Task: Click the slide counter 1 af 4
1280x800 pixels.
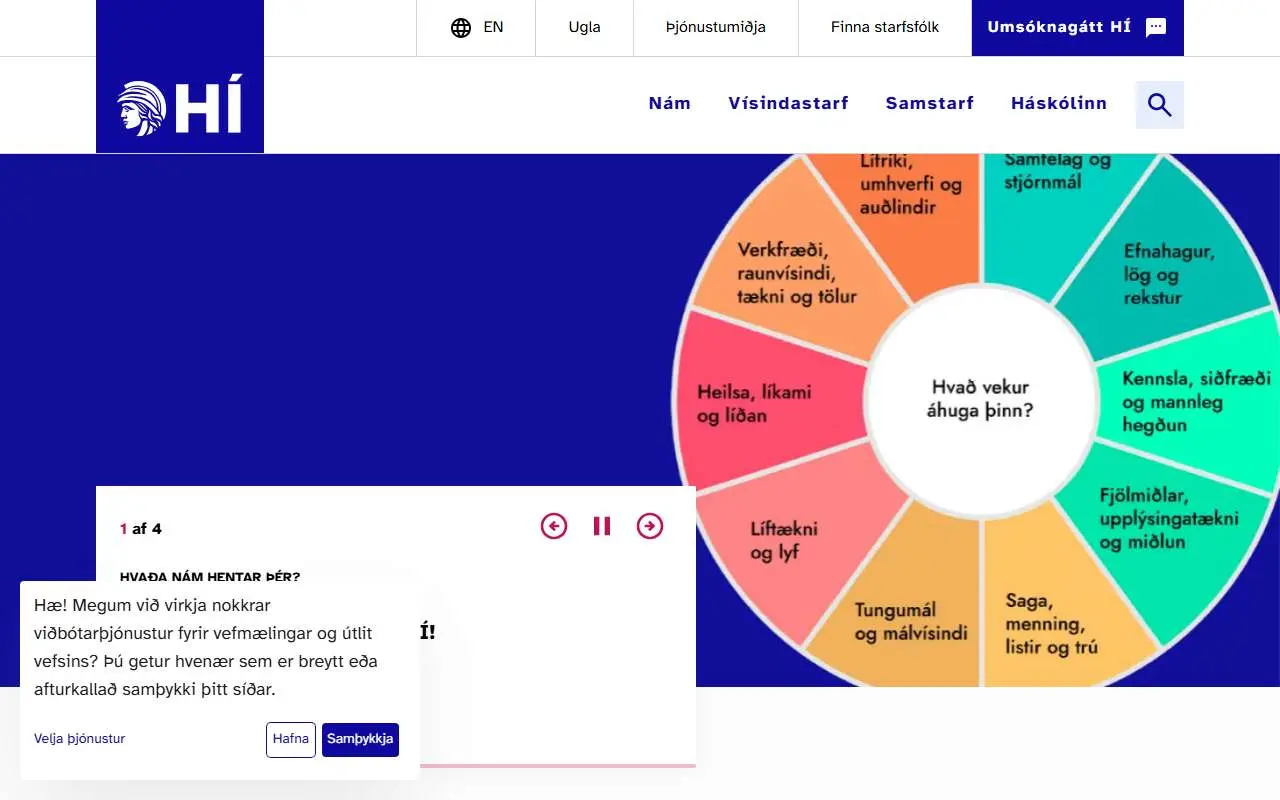Action: pos(141,529)
